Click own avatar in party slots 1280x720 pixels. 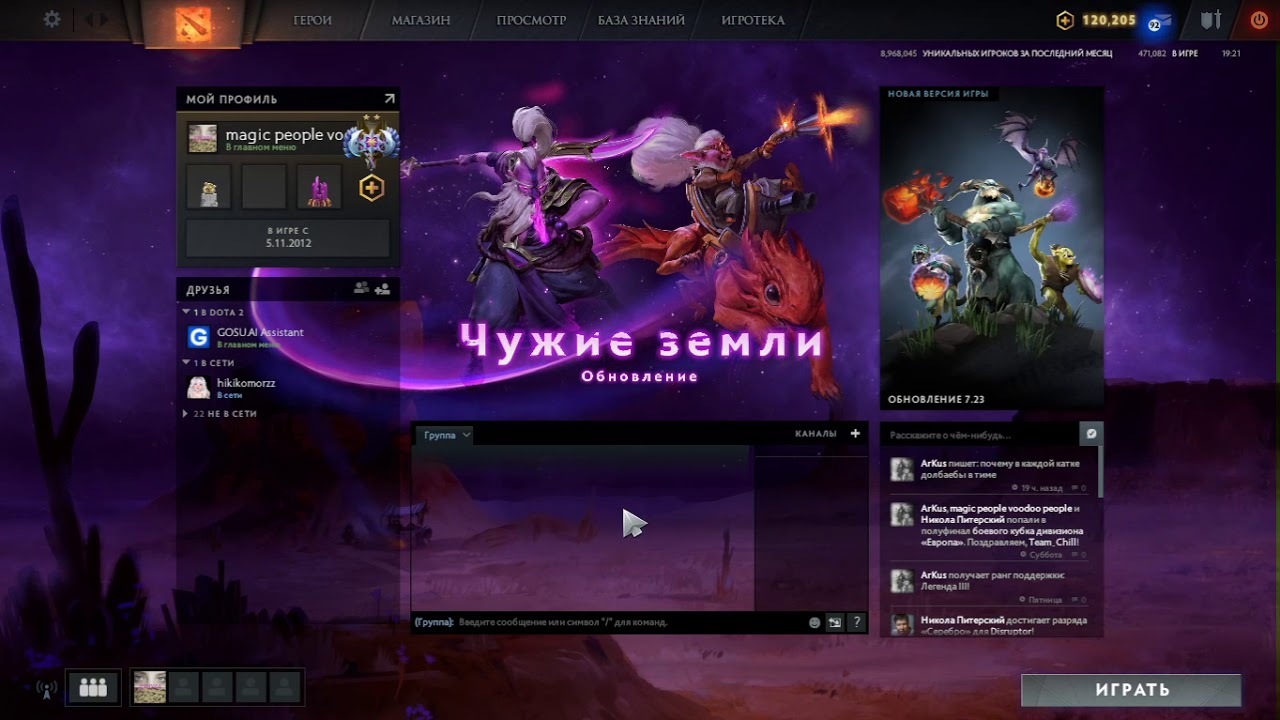point(150,687)
